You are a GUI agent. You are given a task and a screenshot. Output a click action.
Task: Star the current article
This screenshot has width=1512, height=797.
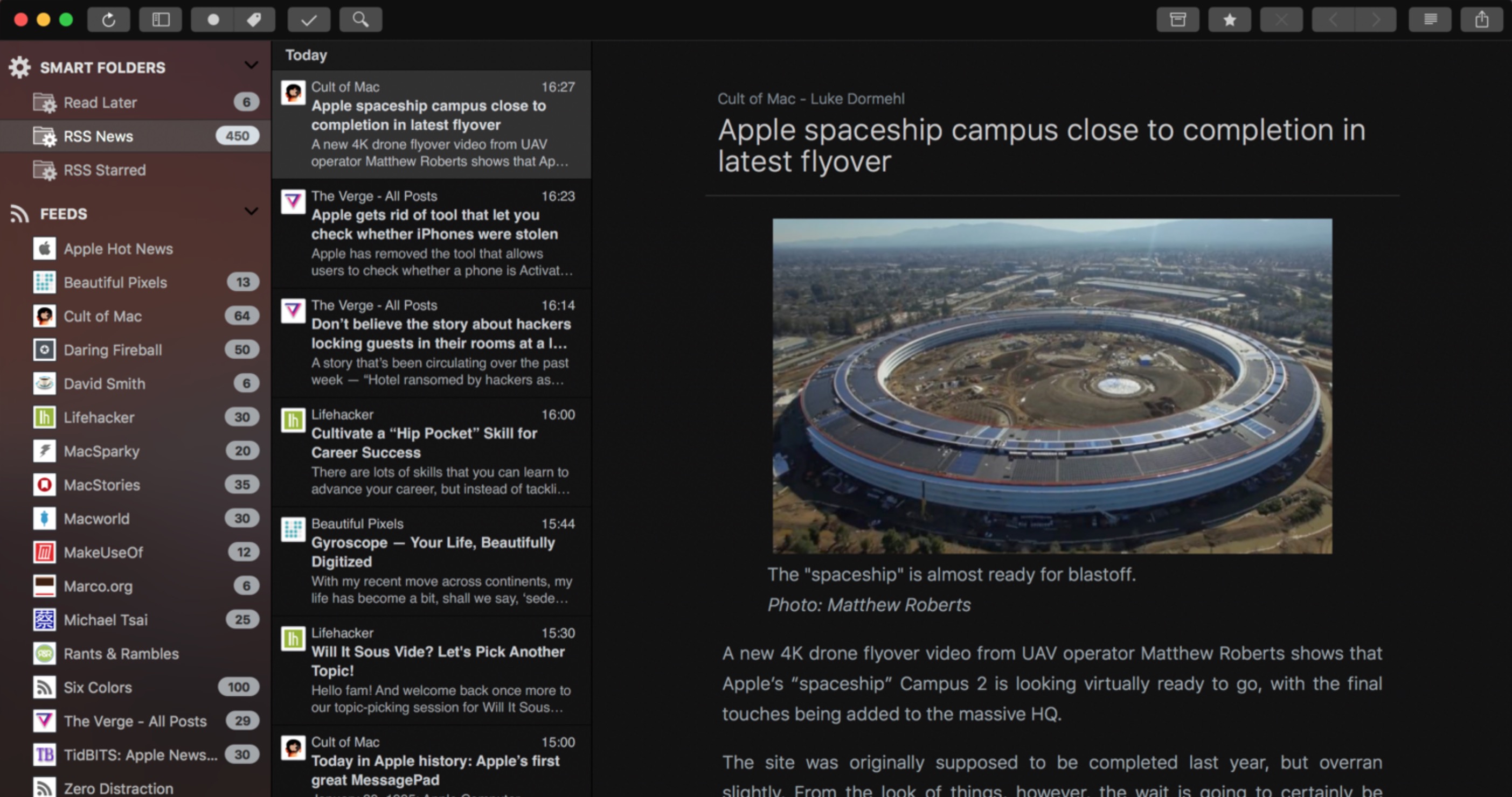click(1229, 20)
